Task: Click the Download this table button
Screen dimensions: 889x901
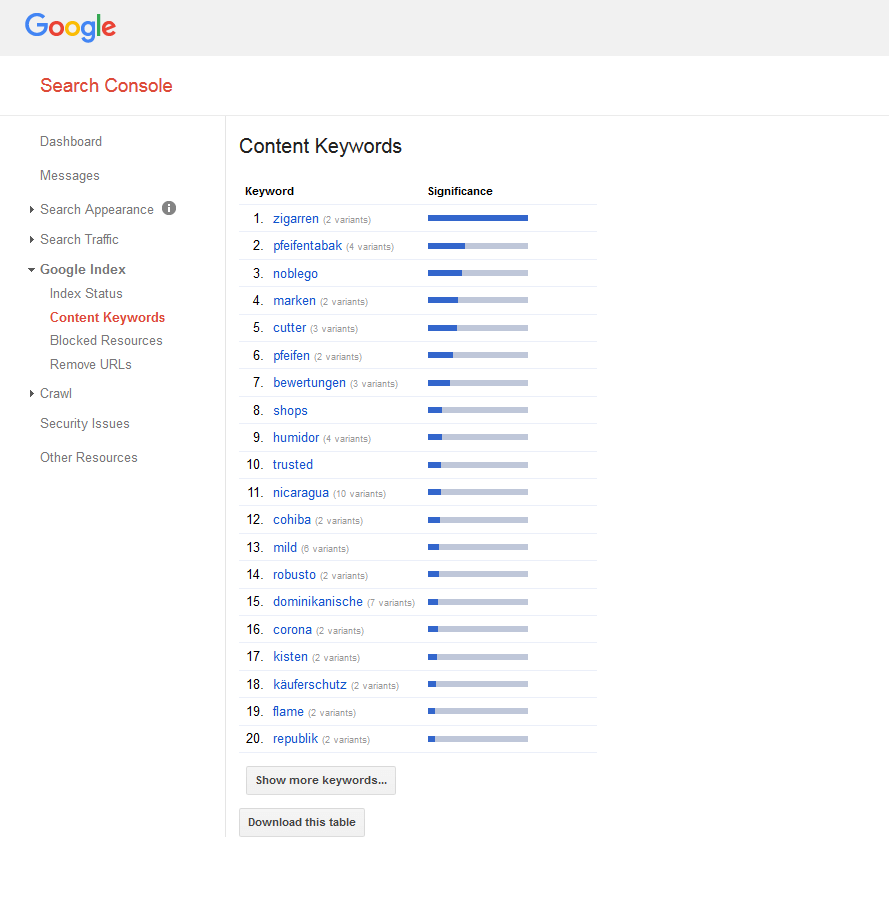Action: (x=301, y=822)
